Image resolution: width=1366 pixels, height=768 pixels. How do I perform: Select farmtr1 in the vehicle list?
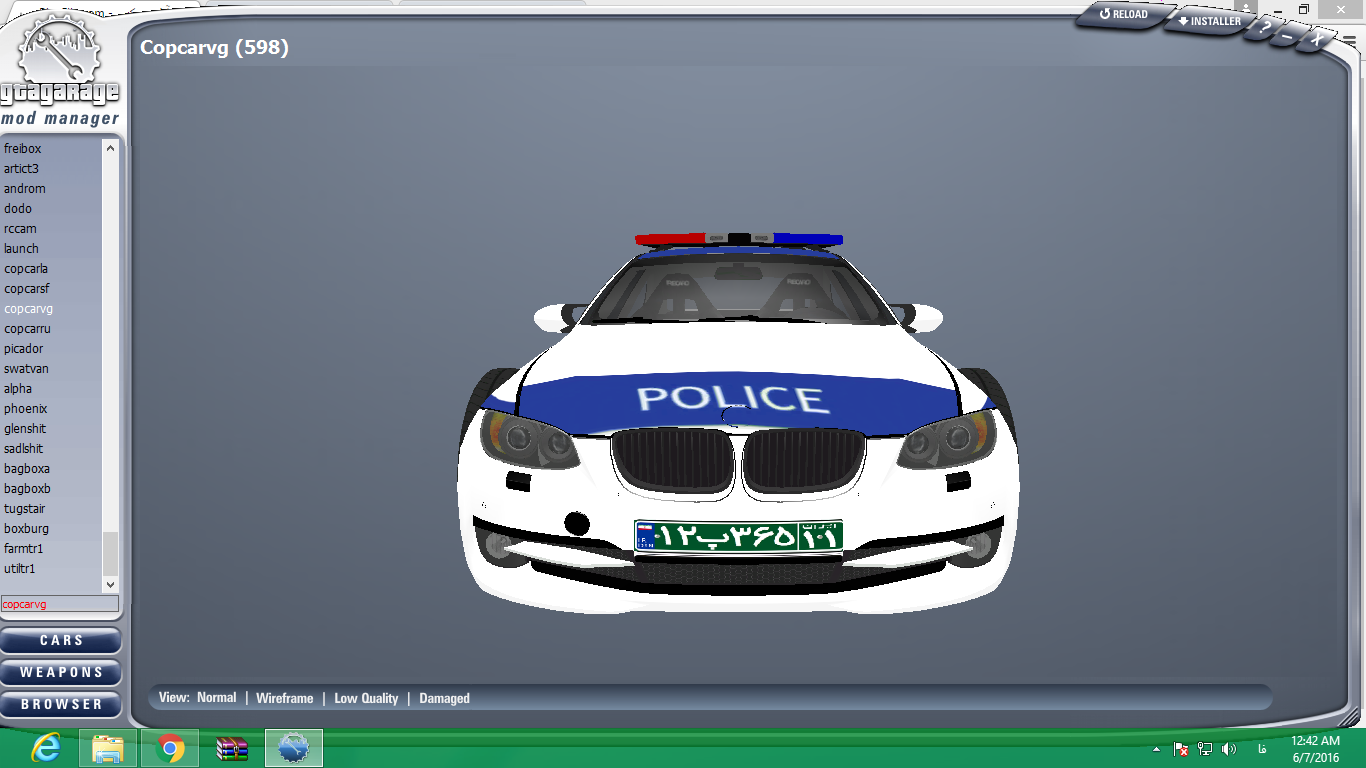click(51, 549)
